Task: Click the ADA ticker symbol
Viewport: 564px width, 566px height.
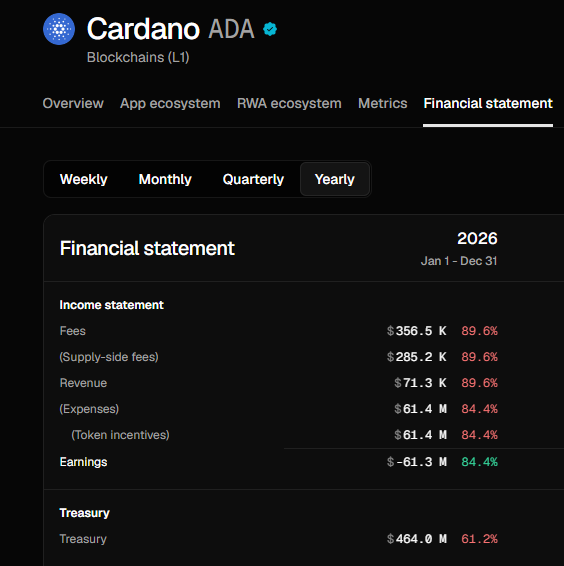Action: [x=231, y=29]
